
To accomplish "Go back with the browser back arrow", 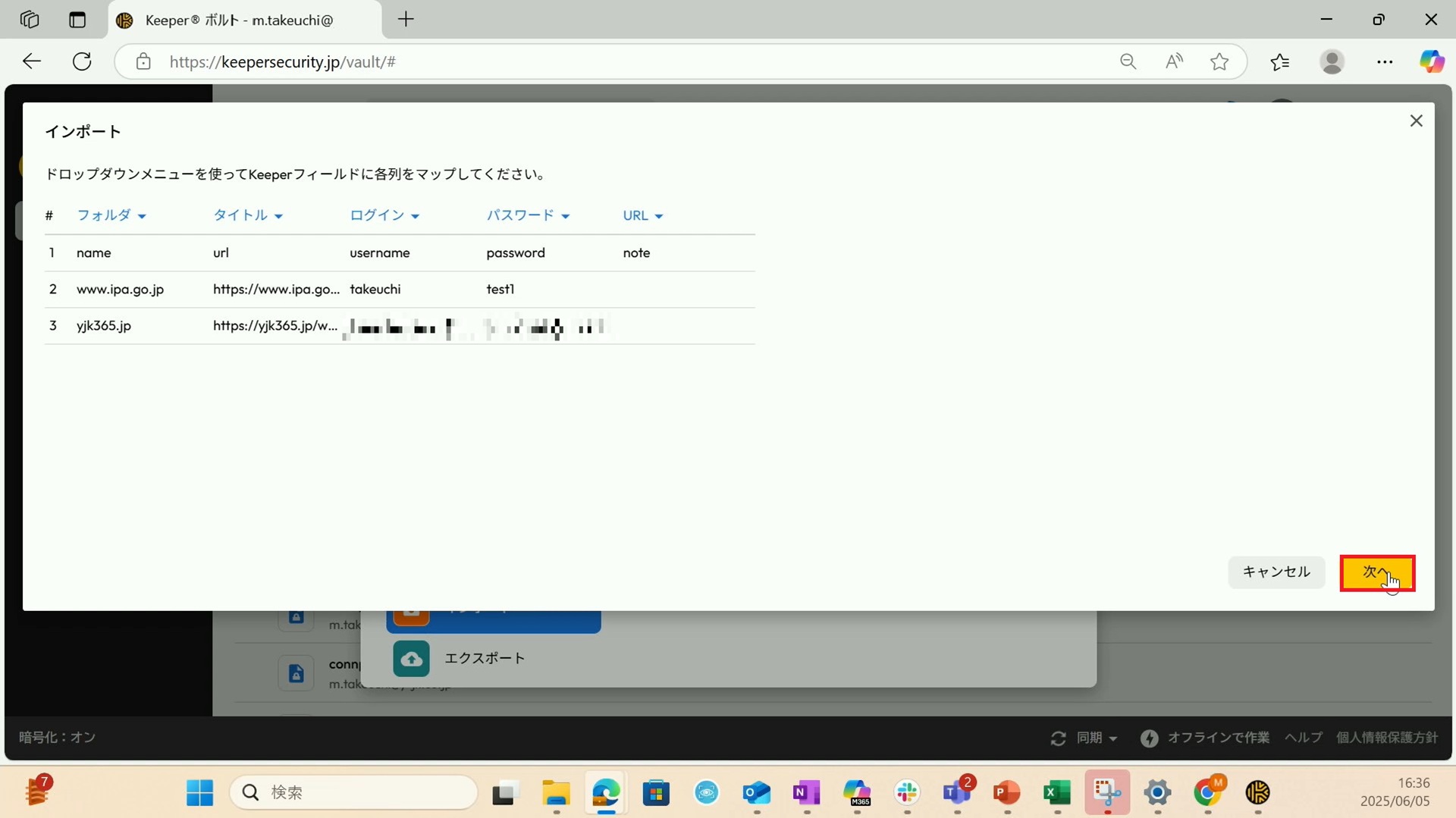I will click(x=32, y=61).
